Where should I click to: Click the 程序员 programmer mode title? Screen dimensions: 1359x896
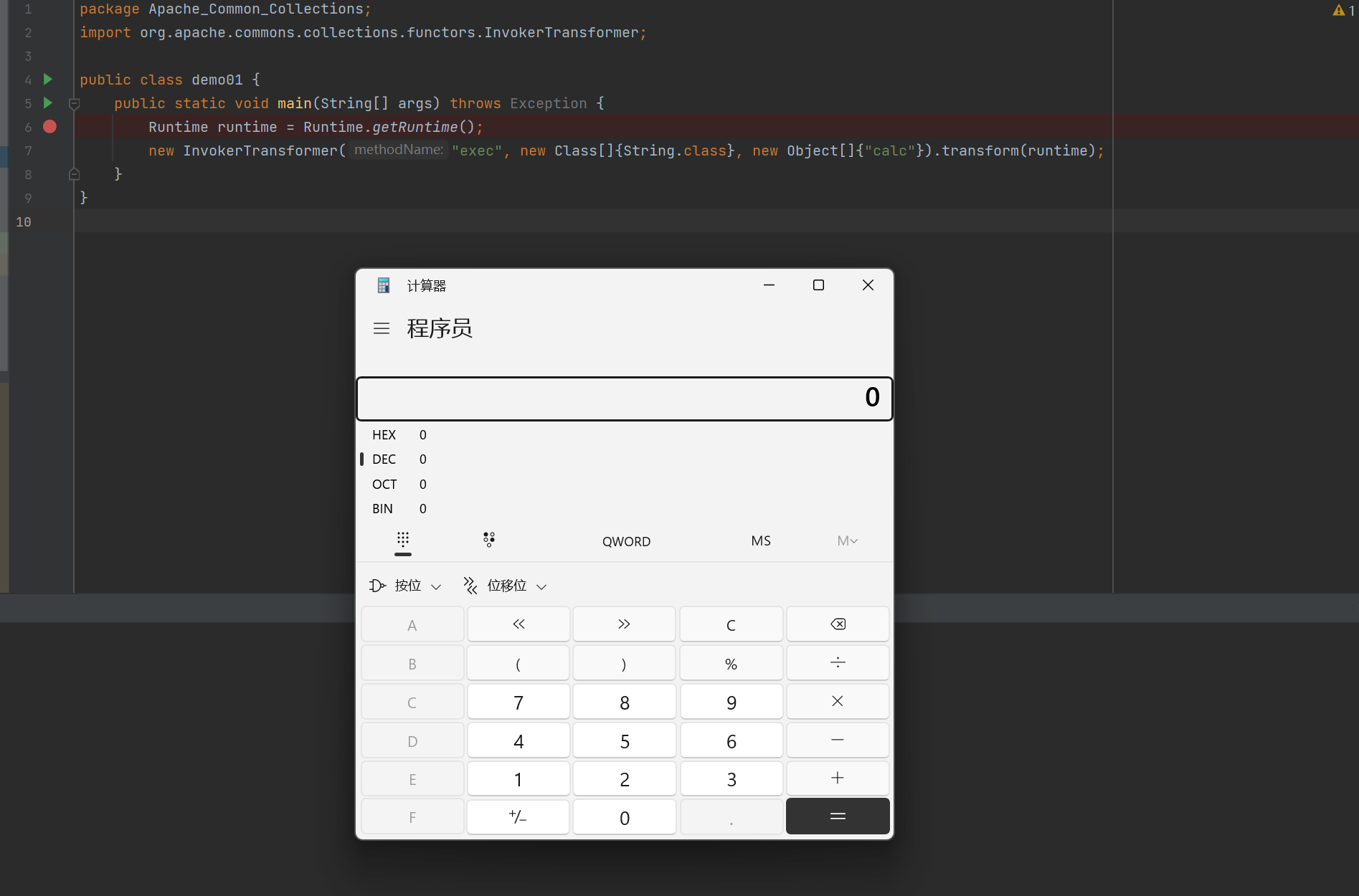point(440,328)
